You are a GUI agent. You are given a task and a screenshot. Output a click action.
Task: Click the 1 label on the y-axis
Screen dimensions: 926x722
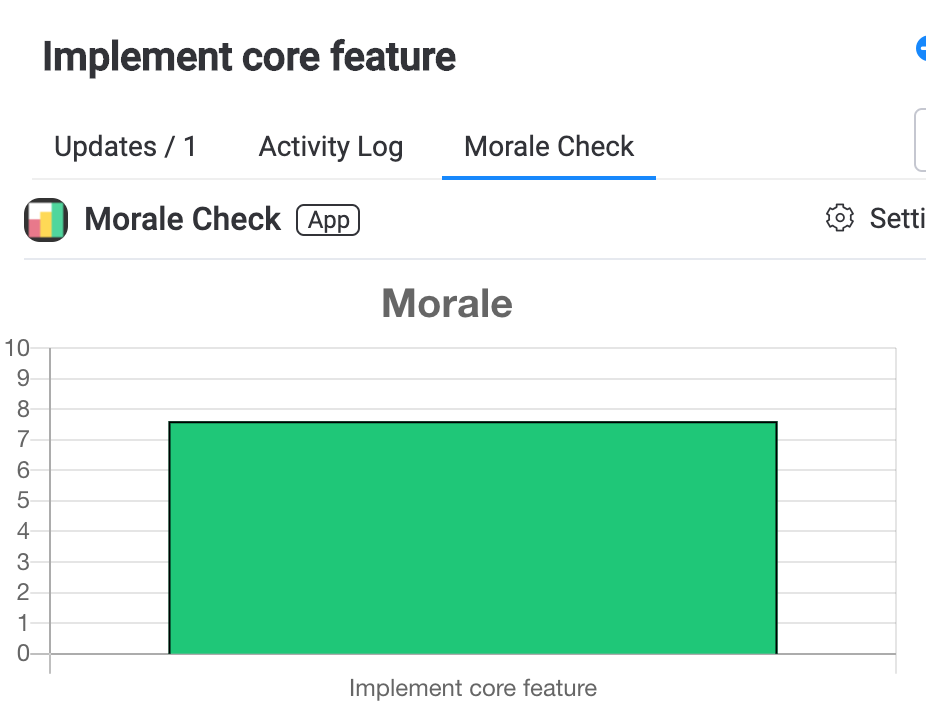click(x=24, y=623)
